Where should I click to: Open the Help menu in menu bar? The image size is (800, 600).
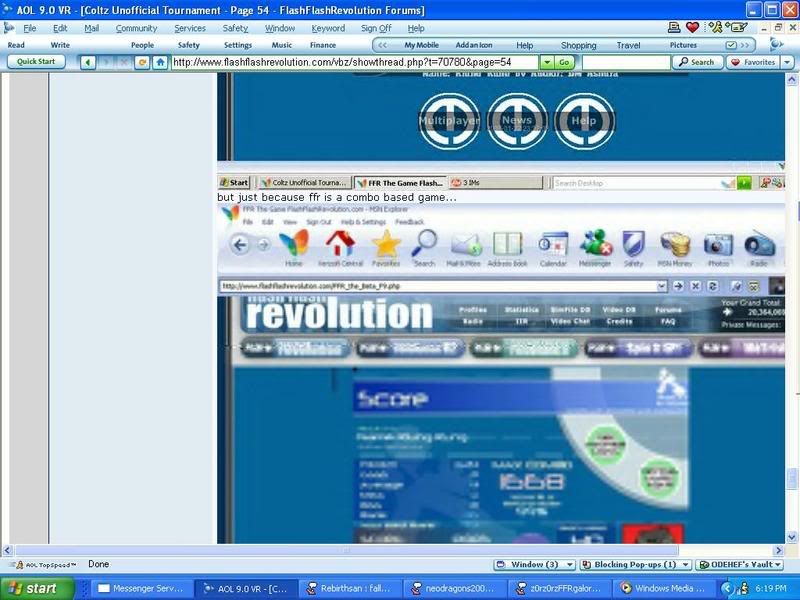tap(416, 28)
